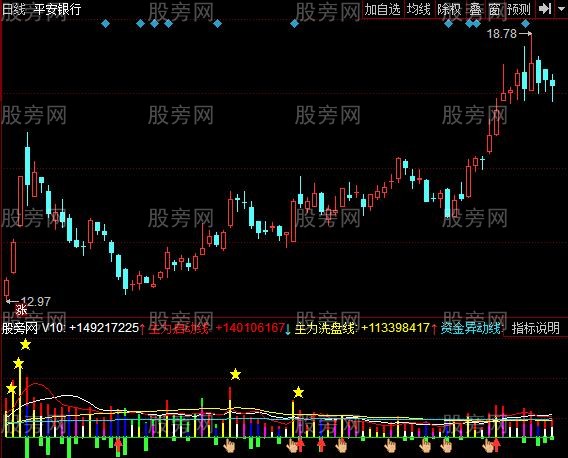Image resolution: width=568 pixels, height=458 pixels.
Task: Click the sixth blue diamond from the left
Action: (295, 24)
